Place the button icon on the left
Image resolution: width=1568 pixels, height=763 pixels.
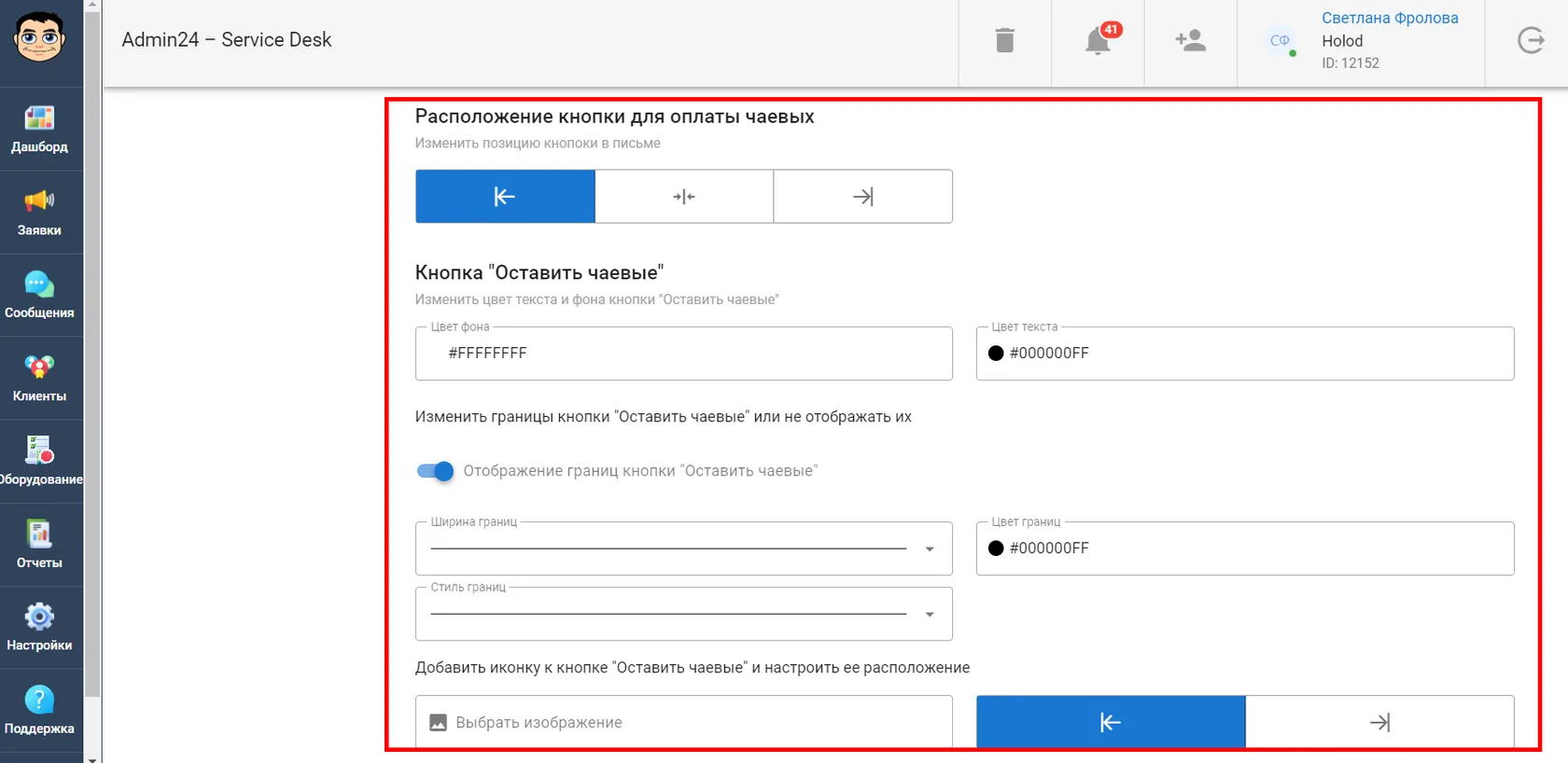[1111, 722]
